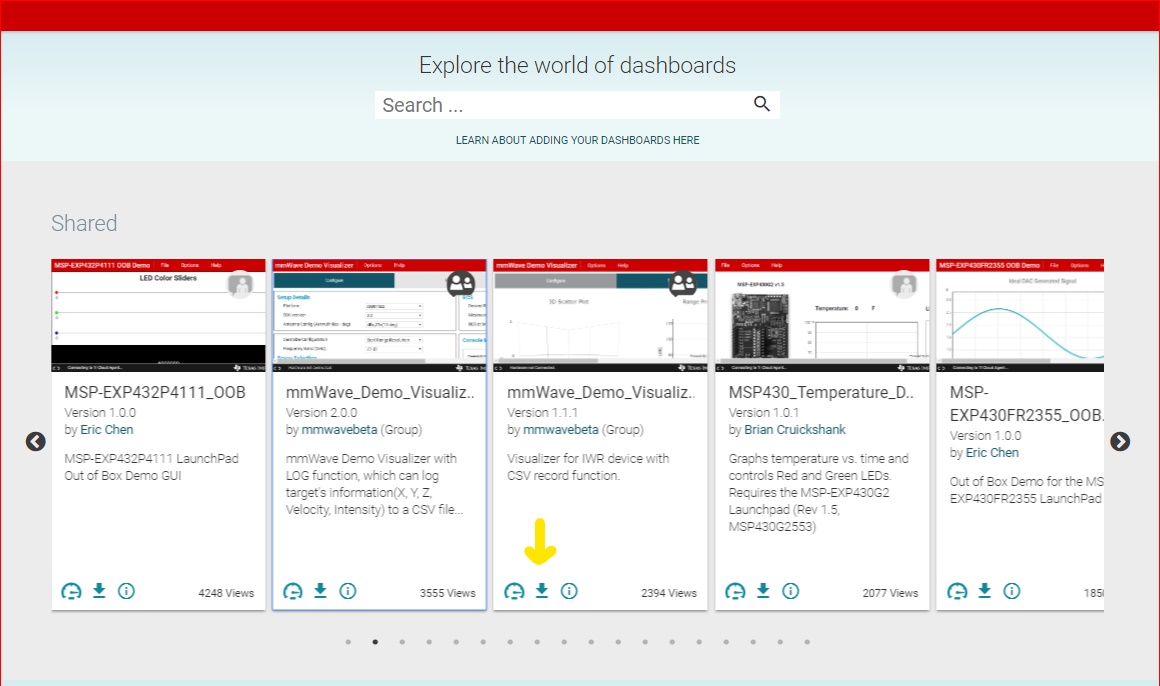Screen dimensions: 1160x686
Task: Click Version 1.0.1 on MSP430 Temperature card
Action: (x=763, y=413)
